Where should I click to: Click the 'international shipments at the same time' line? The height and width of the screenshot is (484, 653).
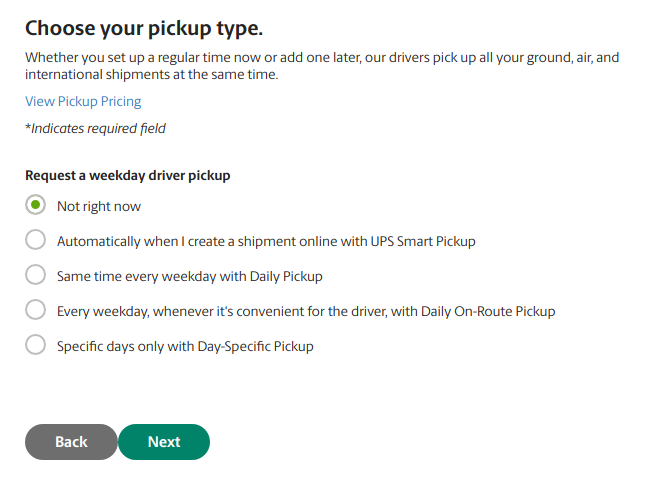[x=151, y=75]
